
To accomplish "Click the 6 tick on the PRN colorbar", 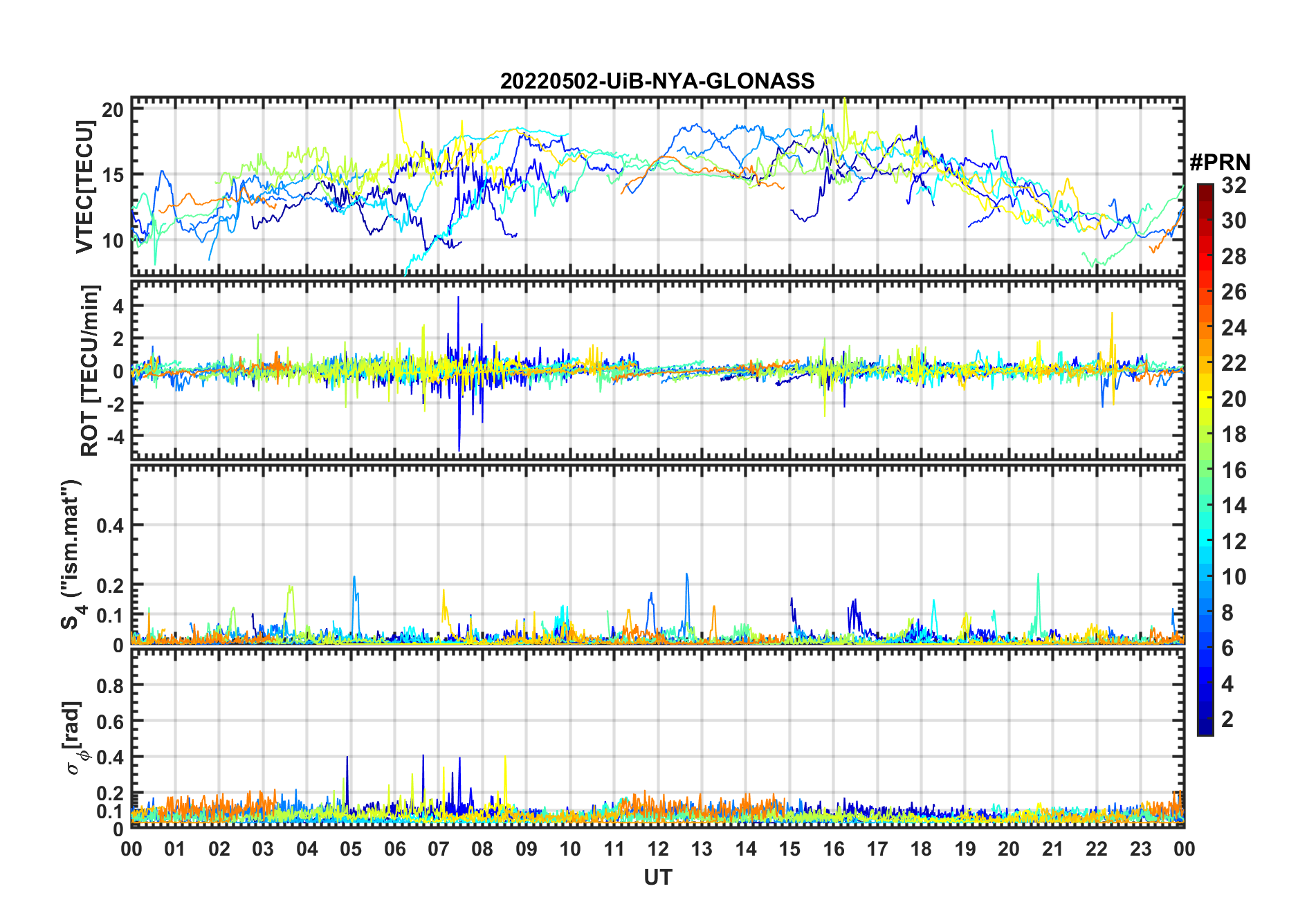I will 1227,648.
